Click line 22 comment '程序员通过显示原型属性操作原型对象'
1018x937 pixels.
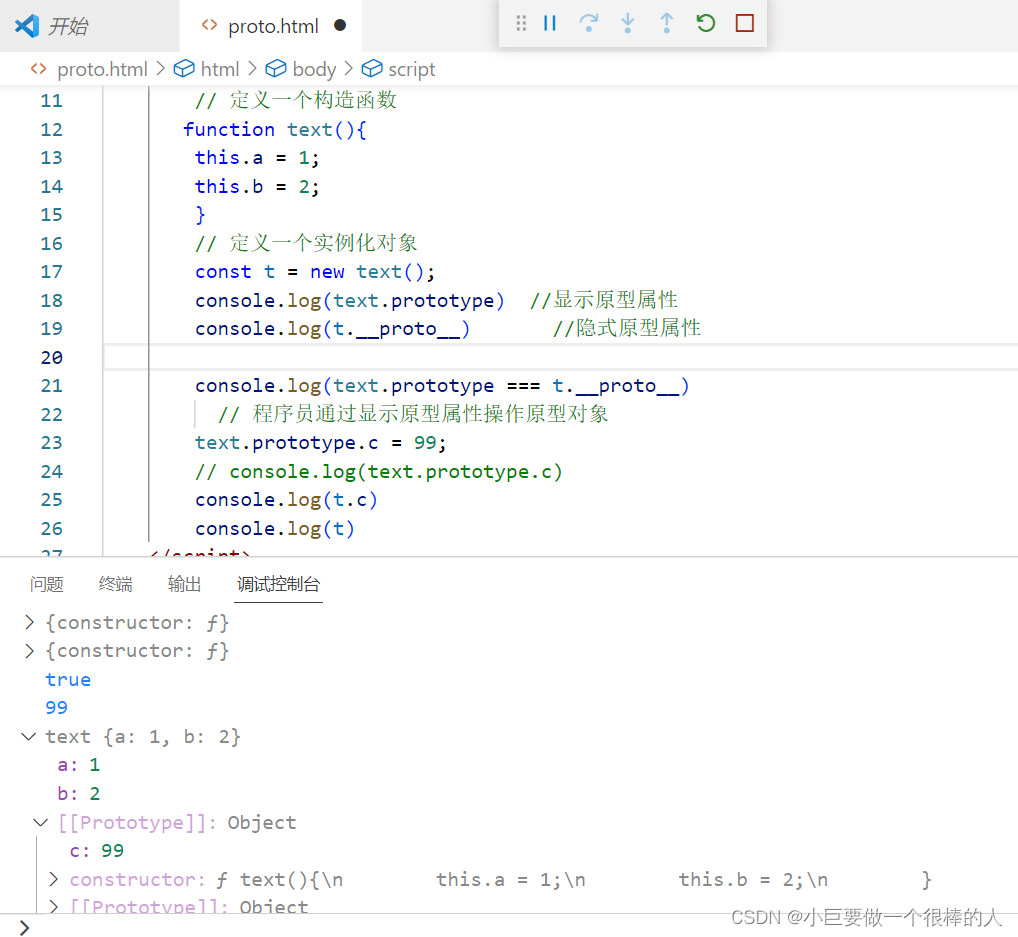(x=414, y=414)
